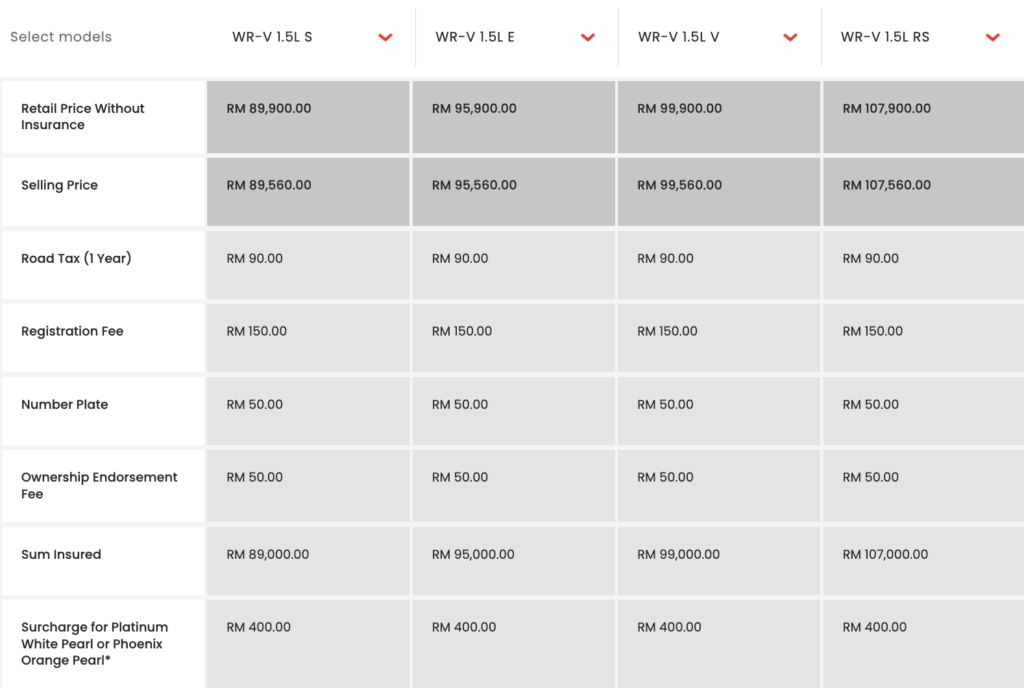Select the Road Tax (1 Year) label

tap(76, 258)
